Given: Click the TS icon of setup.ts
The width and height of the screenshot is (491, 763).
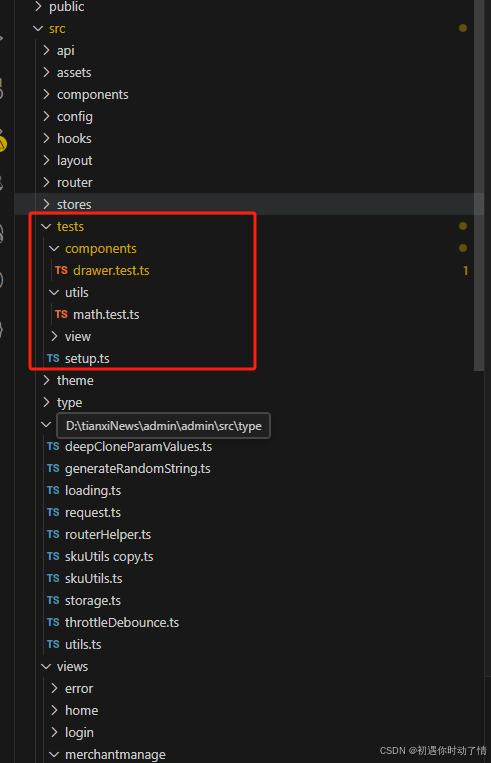Looking at the screenshot, I should pos(53,359).
